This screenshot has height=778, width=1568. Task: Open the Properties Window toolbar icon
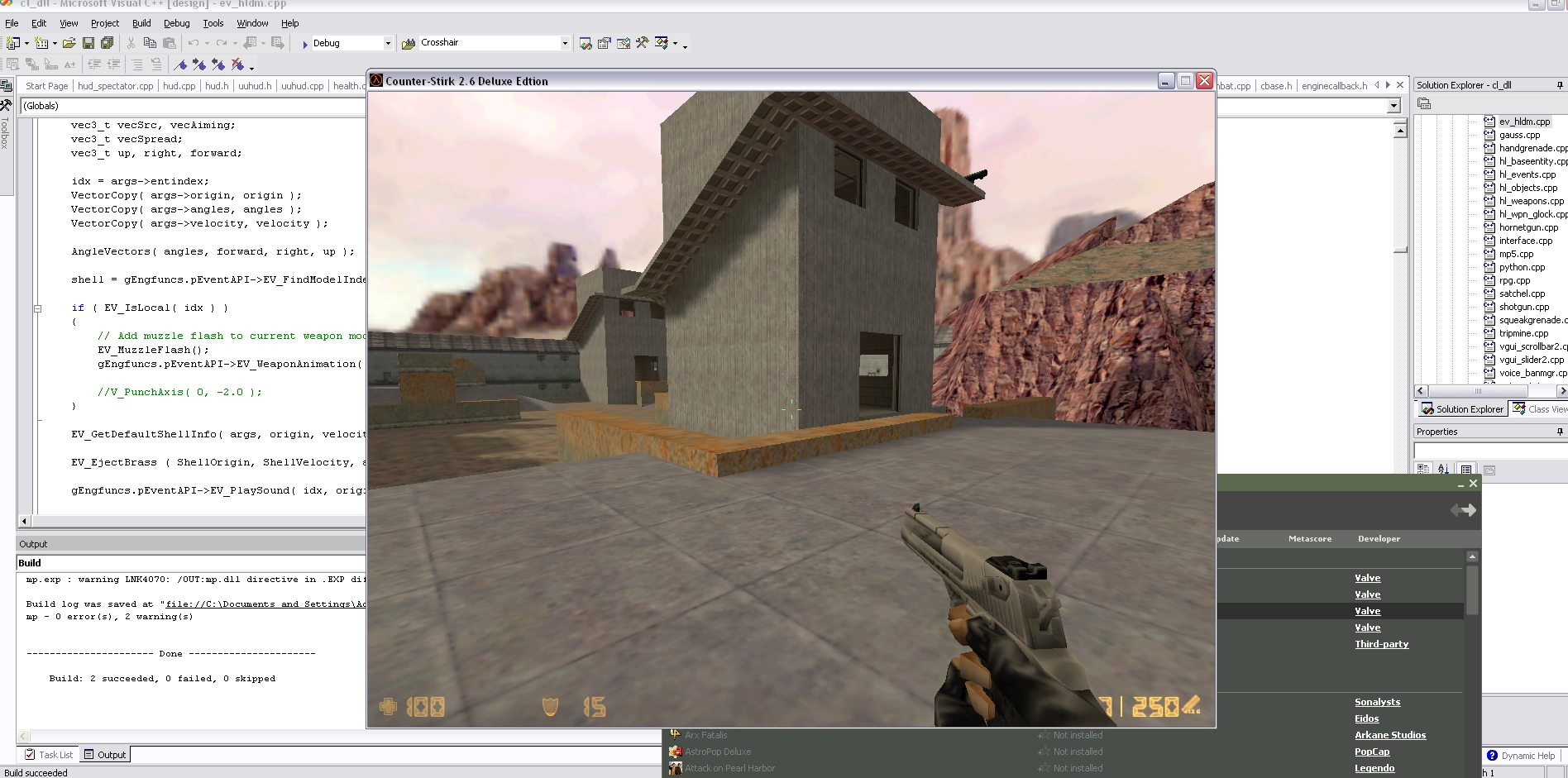click(x=605, y=43)
